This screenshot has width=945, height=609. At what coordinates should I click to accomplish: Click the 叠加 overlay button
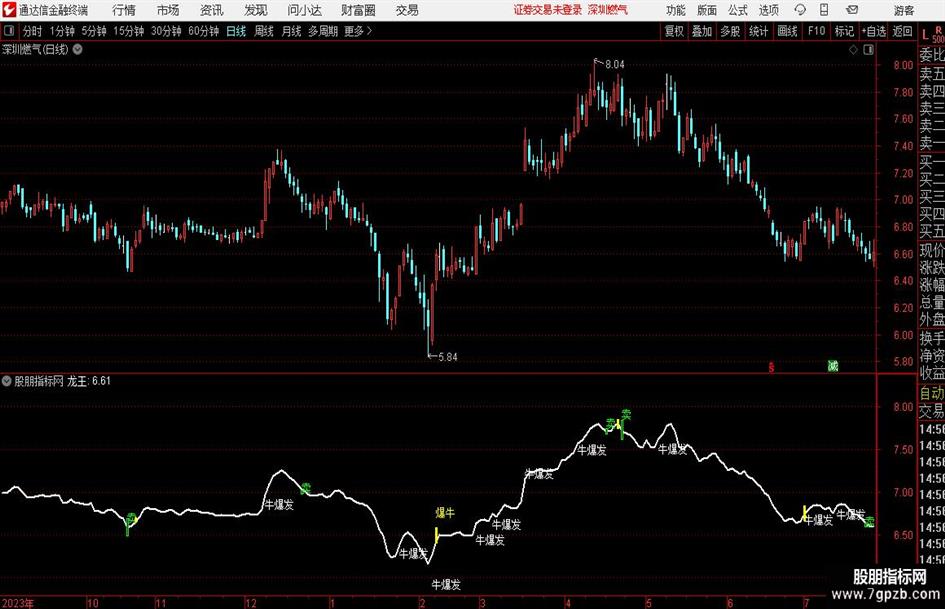702,31
